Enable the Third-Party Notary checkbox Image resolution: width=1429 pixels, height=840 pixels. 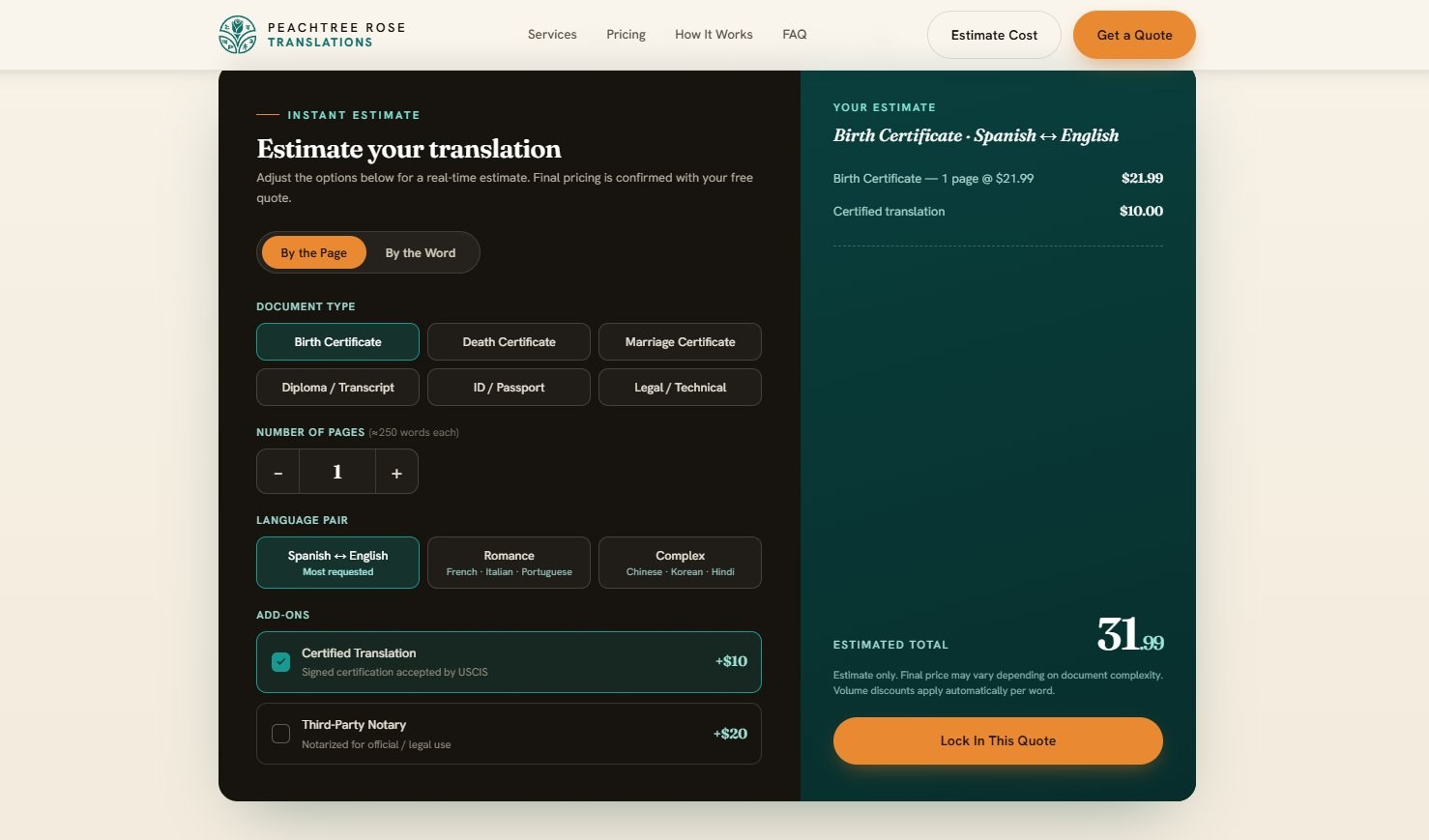click(280, 734)
